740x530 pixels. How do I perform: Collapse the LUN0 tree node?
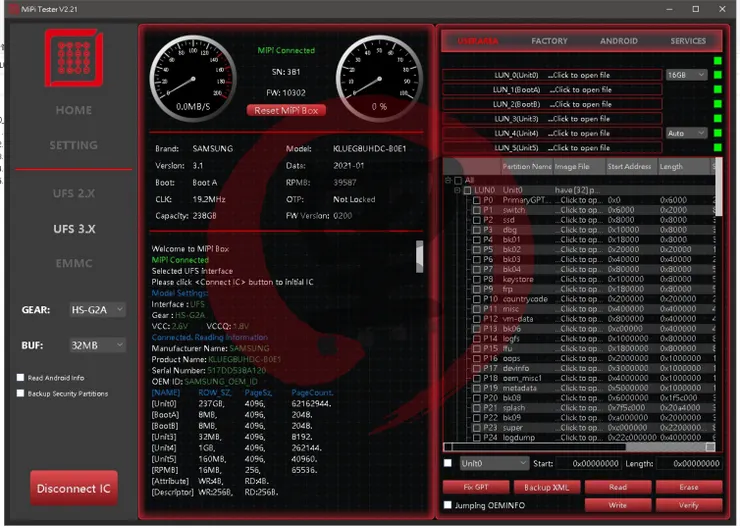457,190
